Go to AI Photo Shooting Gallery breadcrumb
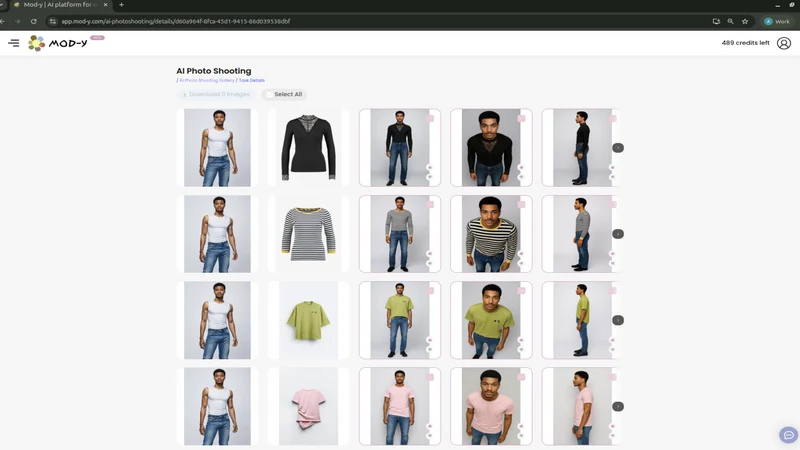 [207, 81]
